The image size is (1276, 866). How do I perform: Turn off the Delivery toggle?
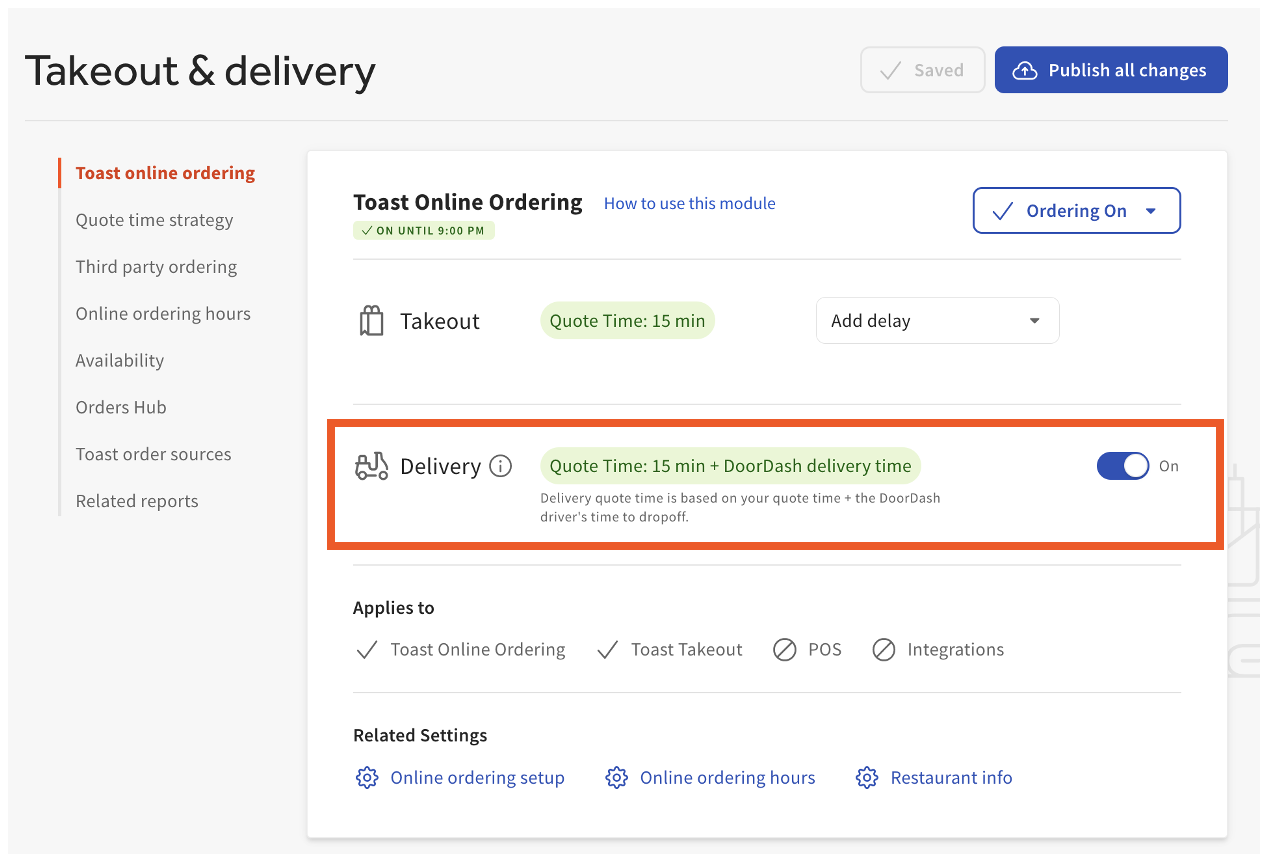pyautogui.click(x=1122, y=465)
